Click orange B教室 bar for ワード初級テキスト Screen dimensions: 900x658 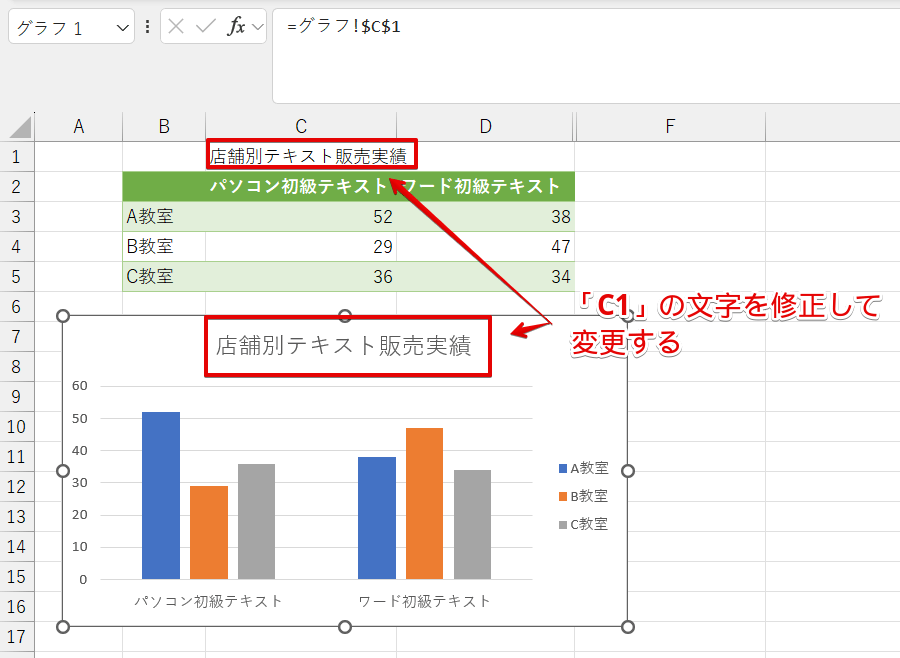[x=425, y=504]
